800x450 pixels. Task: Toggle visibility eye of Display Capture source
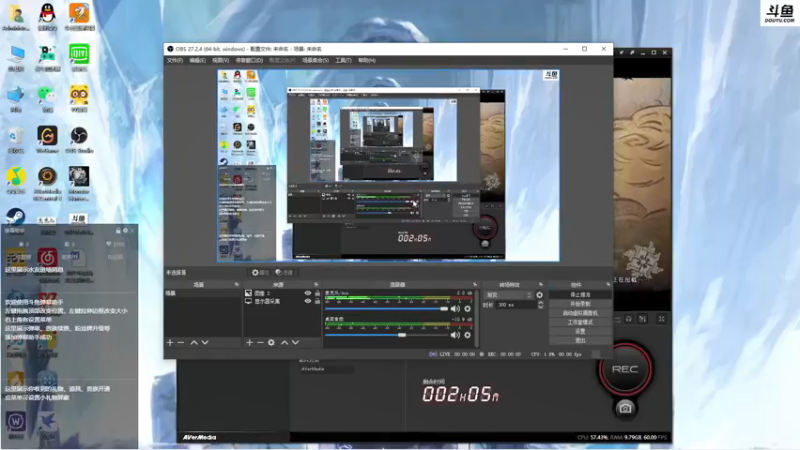tap(308, 301)
